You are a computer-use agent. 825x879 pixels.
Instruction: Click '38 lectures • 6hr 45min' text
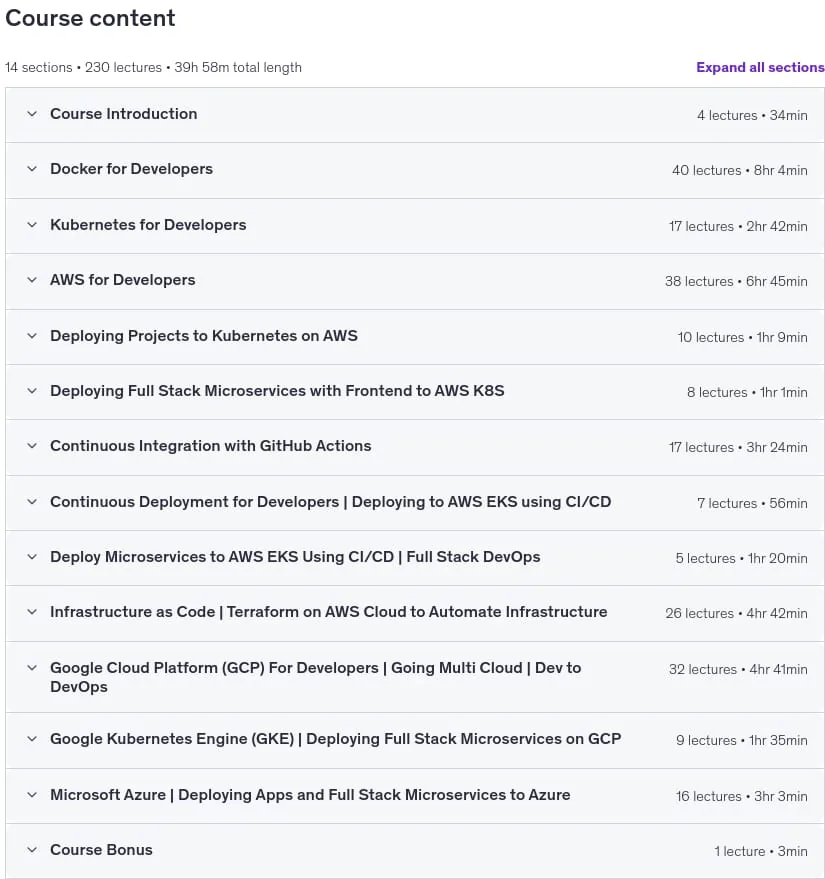736,281
